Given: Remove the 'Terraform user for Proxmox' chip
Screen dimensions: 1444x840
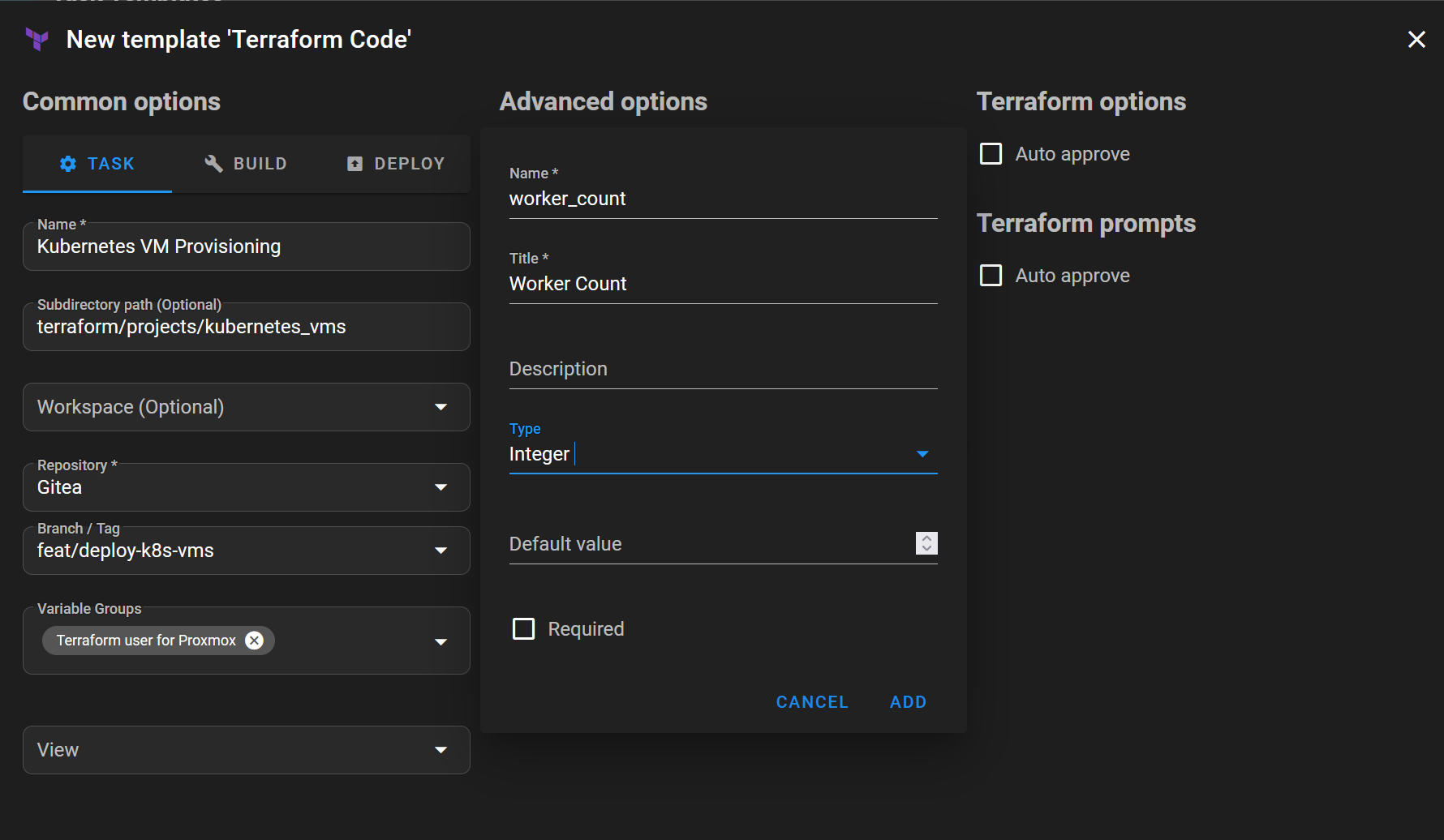Looking at the screenshot, I should pyautogui.click(x=255, y=641).
